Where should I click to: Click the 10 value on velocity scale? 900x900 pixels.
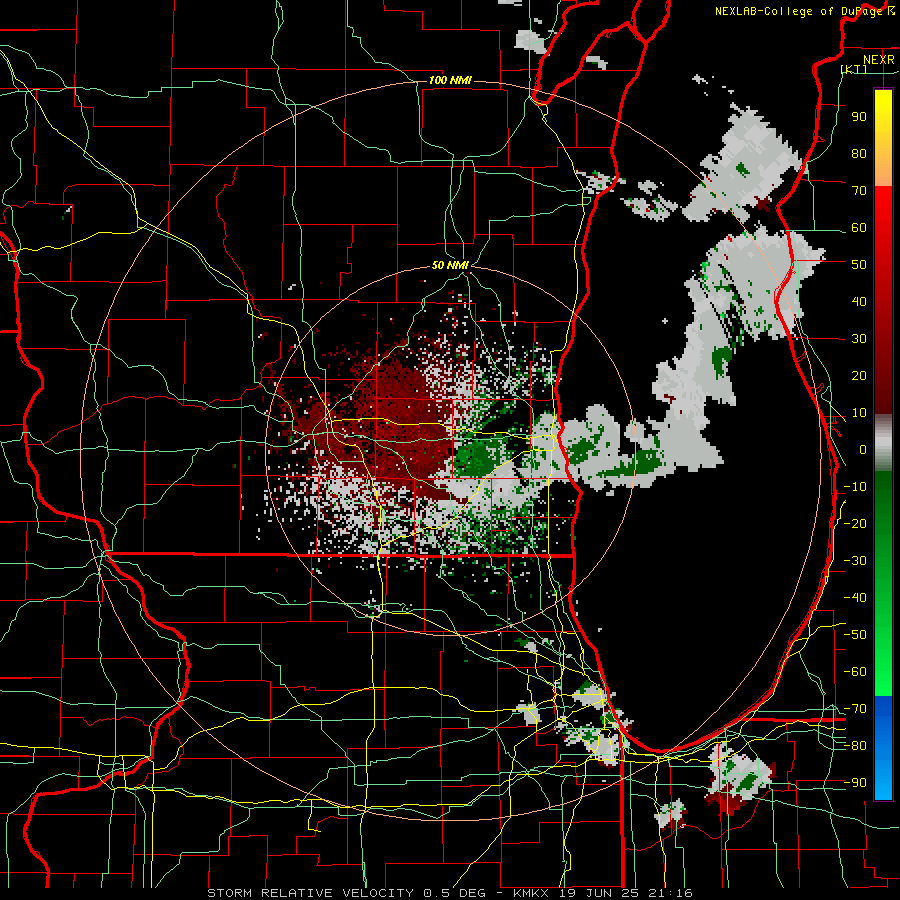point(859,413)
